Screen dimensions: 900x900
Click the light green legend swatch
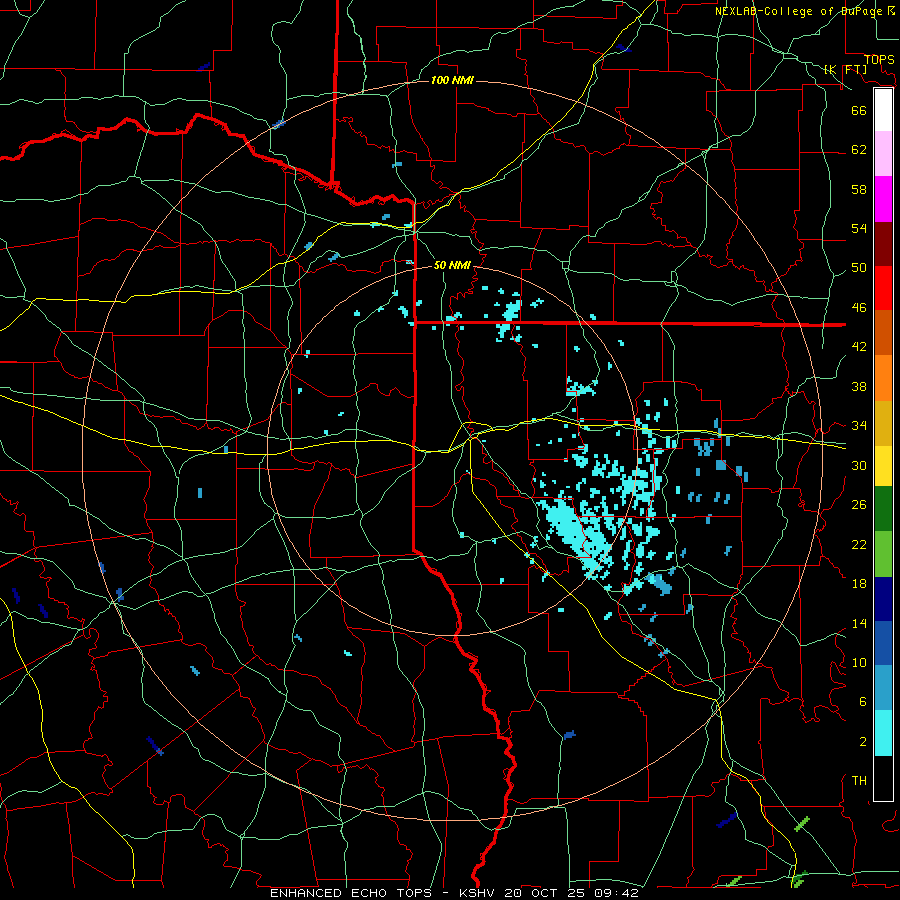[x=883, y=554]
